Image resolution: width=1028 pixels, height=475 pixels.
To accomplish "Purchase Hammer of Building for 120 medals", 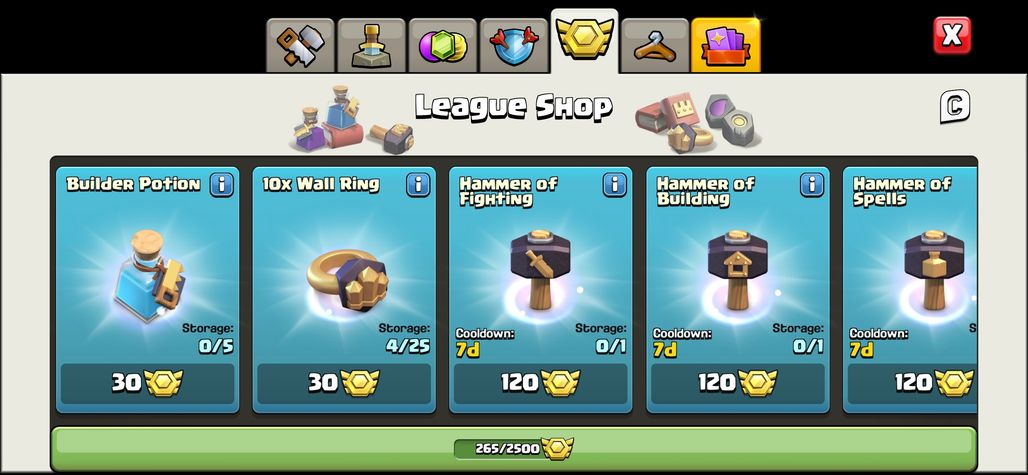I will click(738, 383).
